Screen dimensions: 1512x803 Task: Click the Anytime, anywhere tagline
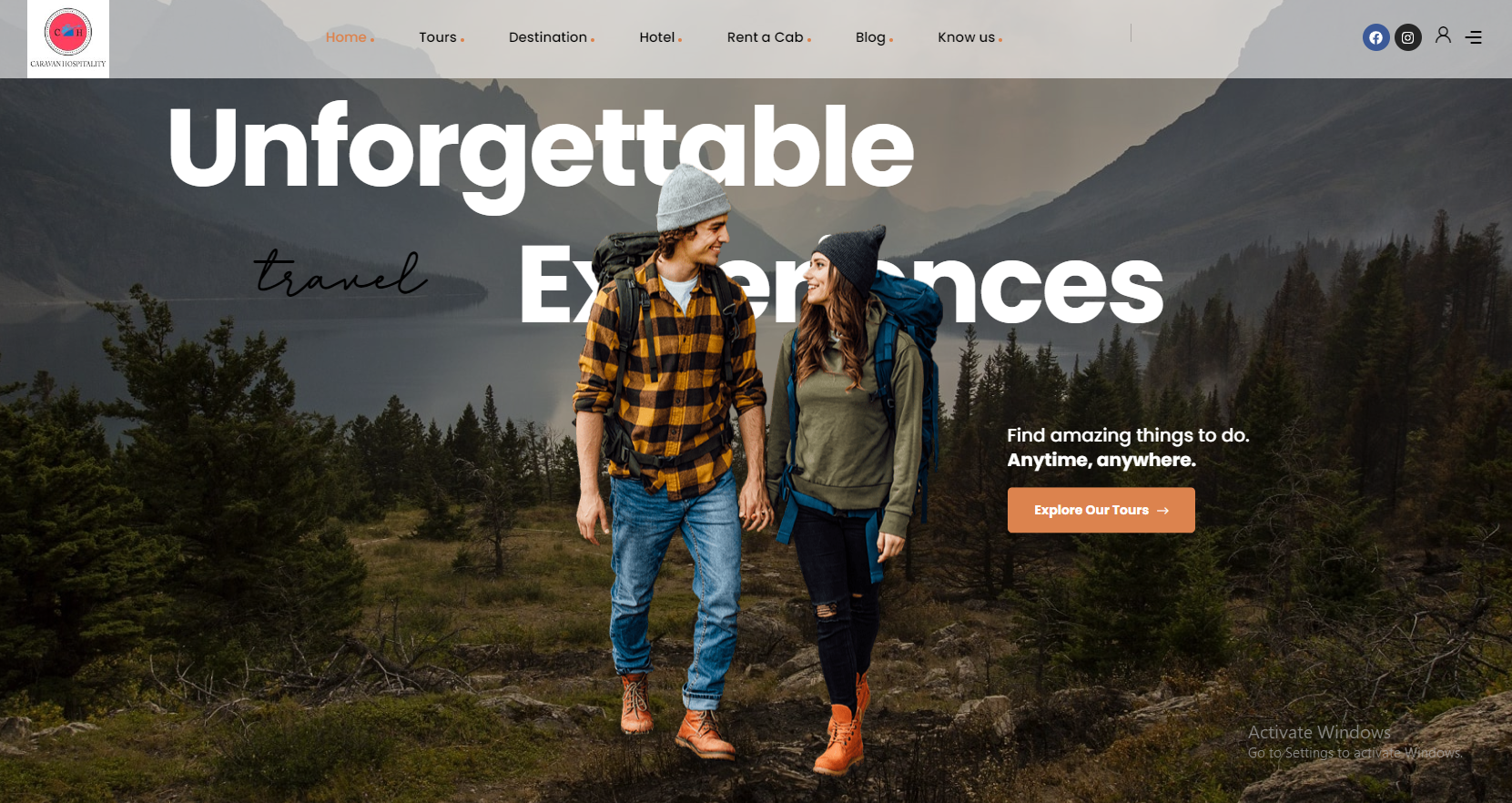pyautogui.click(x=1101, y=460)
